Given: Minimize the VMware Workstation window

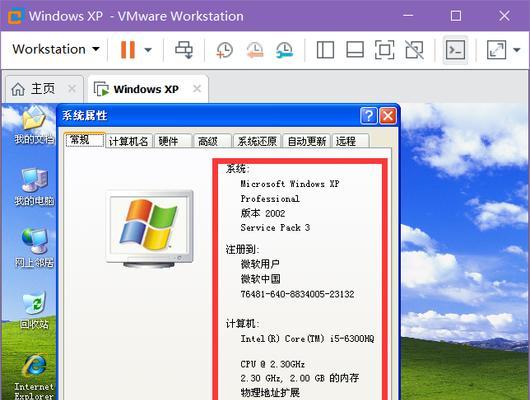Looking at the screenshot, I should coord(408,16).
